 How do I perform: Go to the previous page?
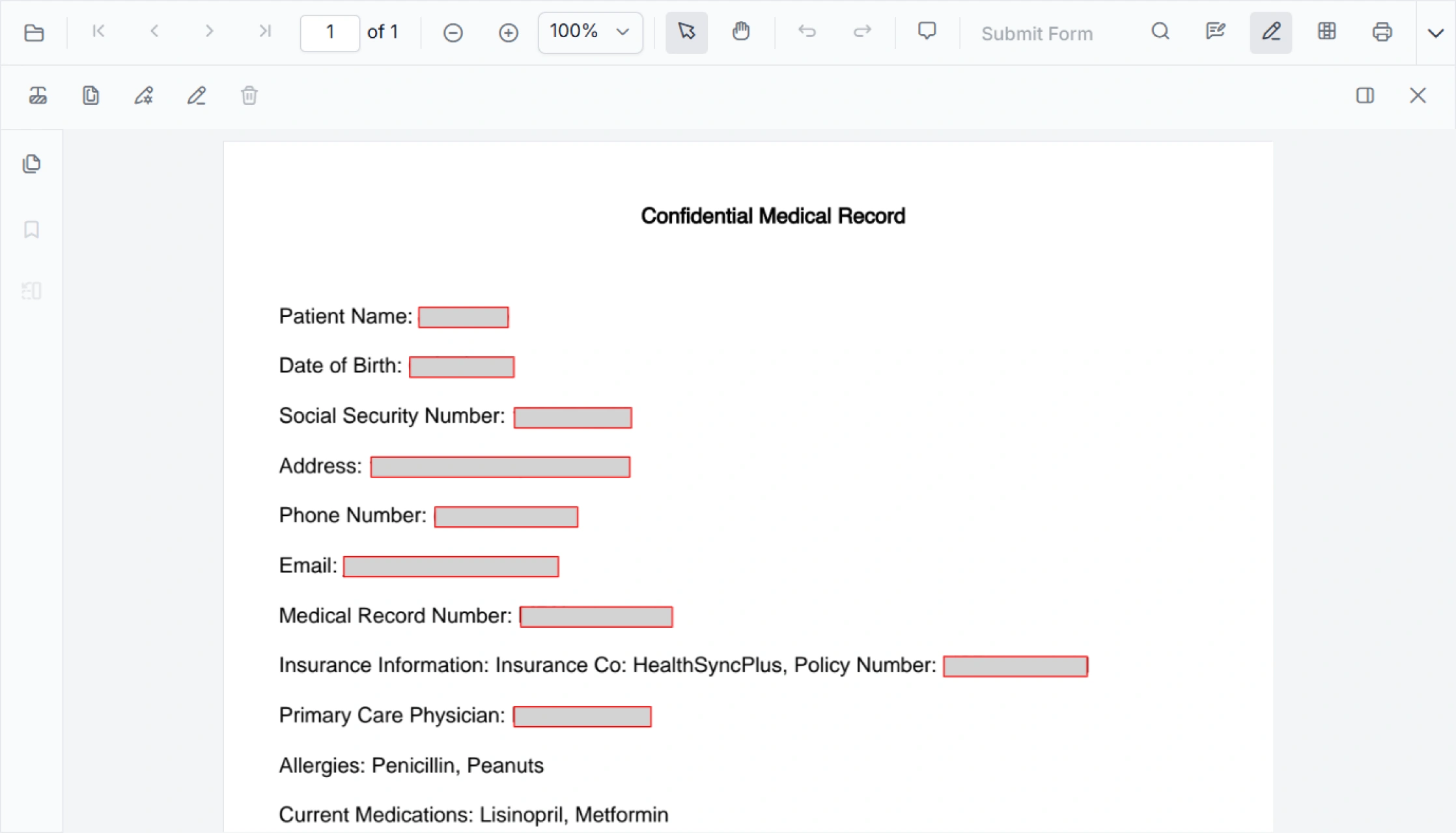point(154,31)
